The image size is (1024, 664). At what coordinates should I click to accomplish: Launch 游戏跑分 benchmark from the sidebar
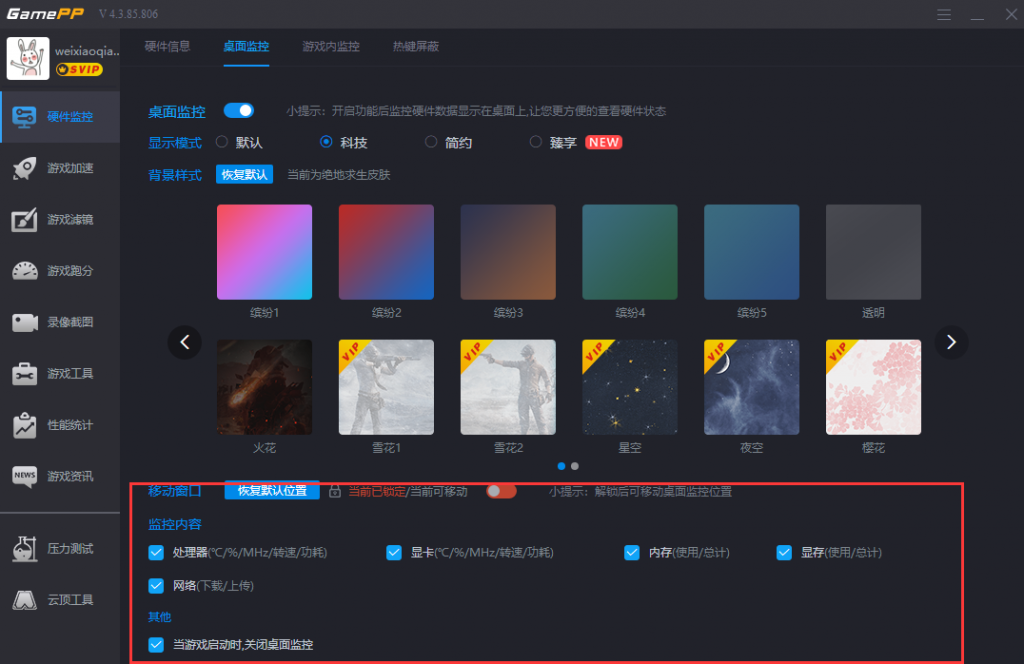(60, 270)
